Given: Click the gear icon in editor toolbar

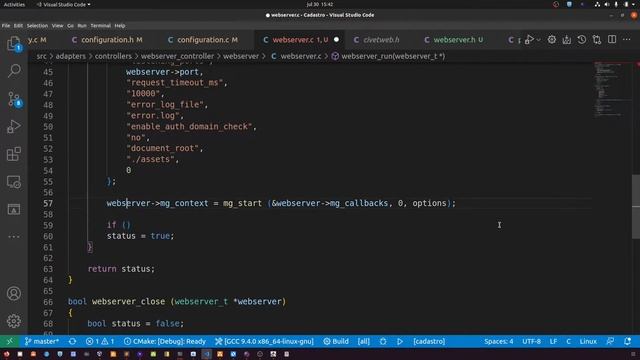Looking at the screenshot, I should click(x=551, y=40).
